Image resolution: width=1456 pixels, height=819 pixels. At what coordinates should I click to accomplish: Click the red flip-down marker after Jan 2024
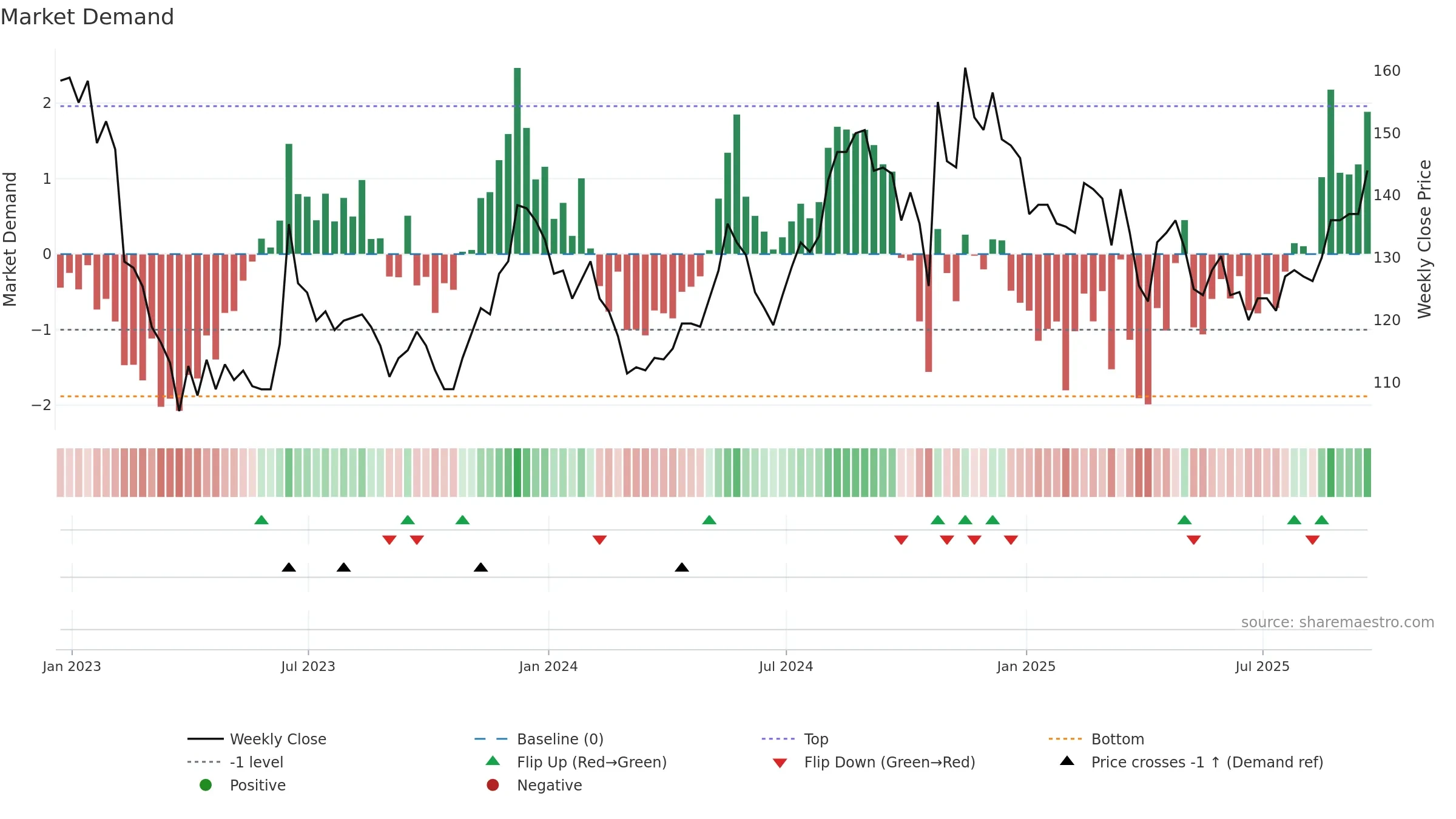coord(599,540)
